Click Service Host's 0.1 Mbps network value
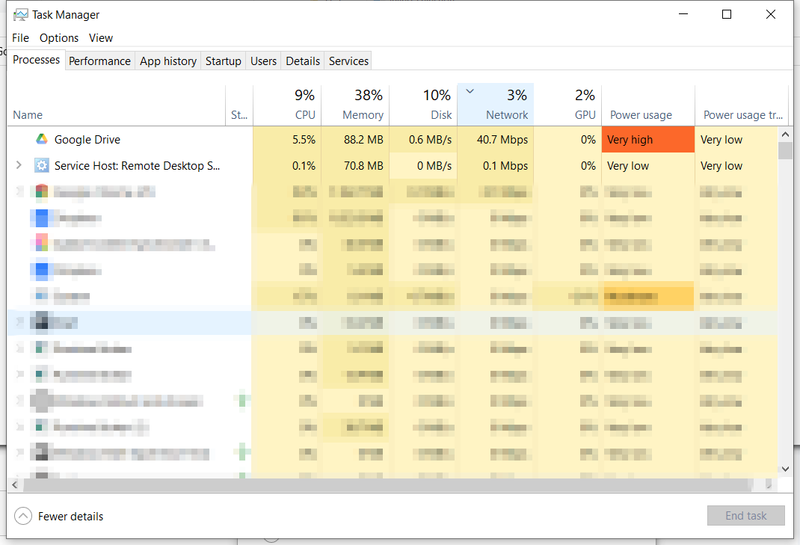 tap(505, 166)
